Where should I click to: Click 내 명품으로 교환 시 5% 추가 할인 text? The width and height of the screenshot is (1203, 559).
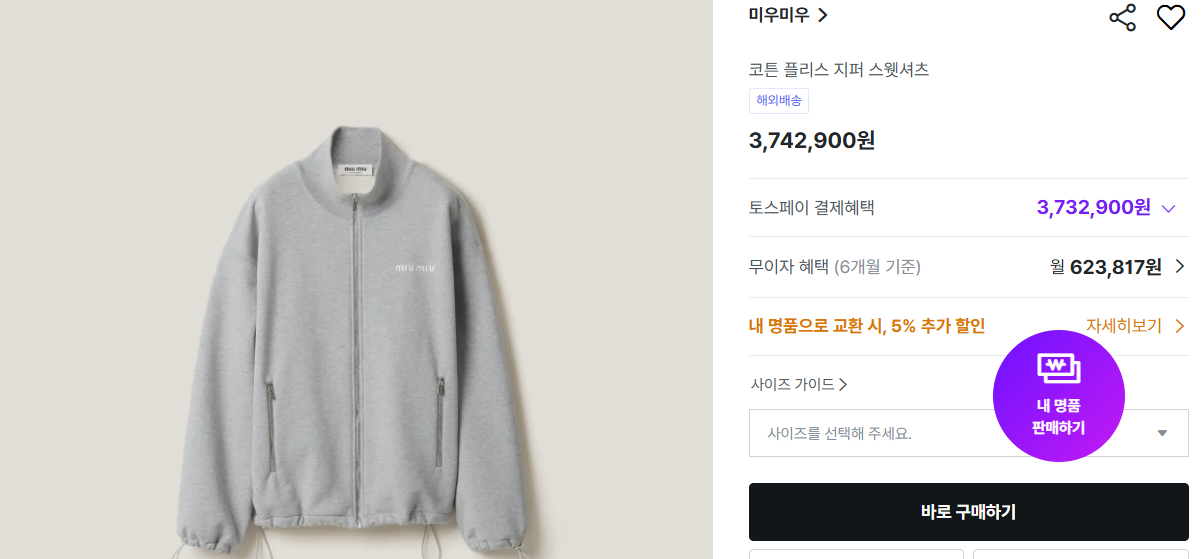pos(867,326)
